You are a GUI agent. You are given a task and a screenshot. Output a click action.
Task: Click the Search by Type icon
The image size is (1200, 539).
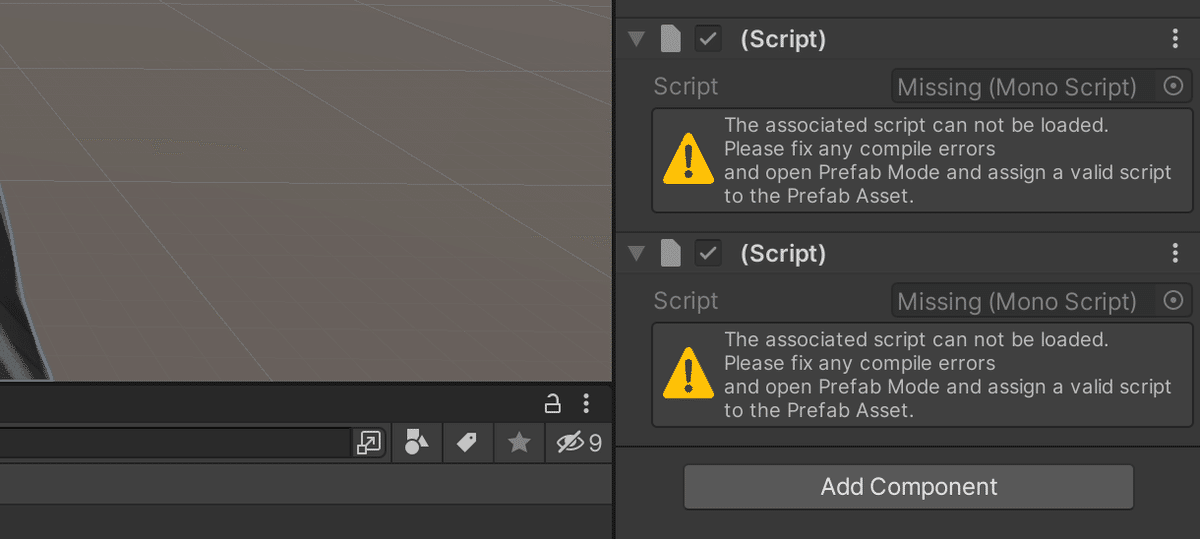click(416, 442)
